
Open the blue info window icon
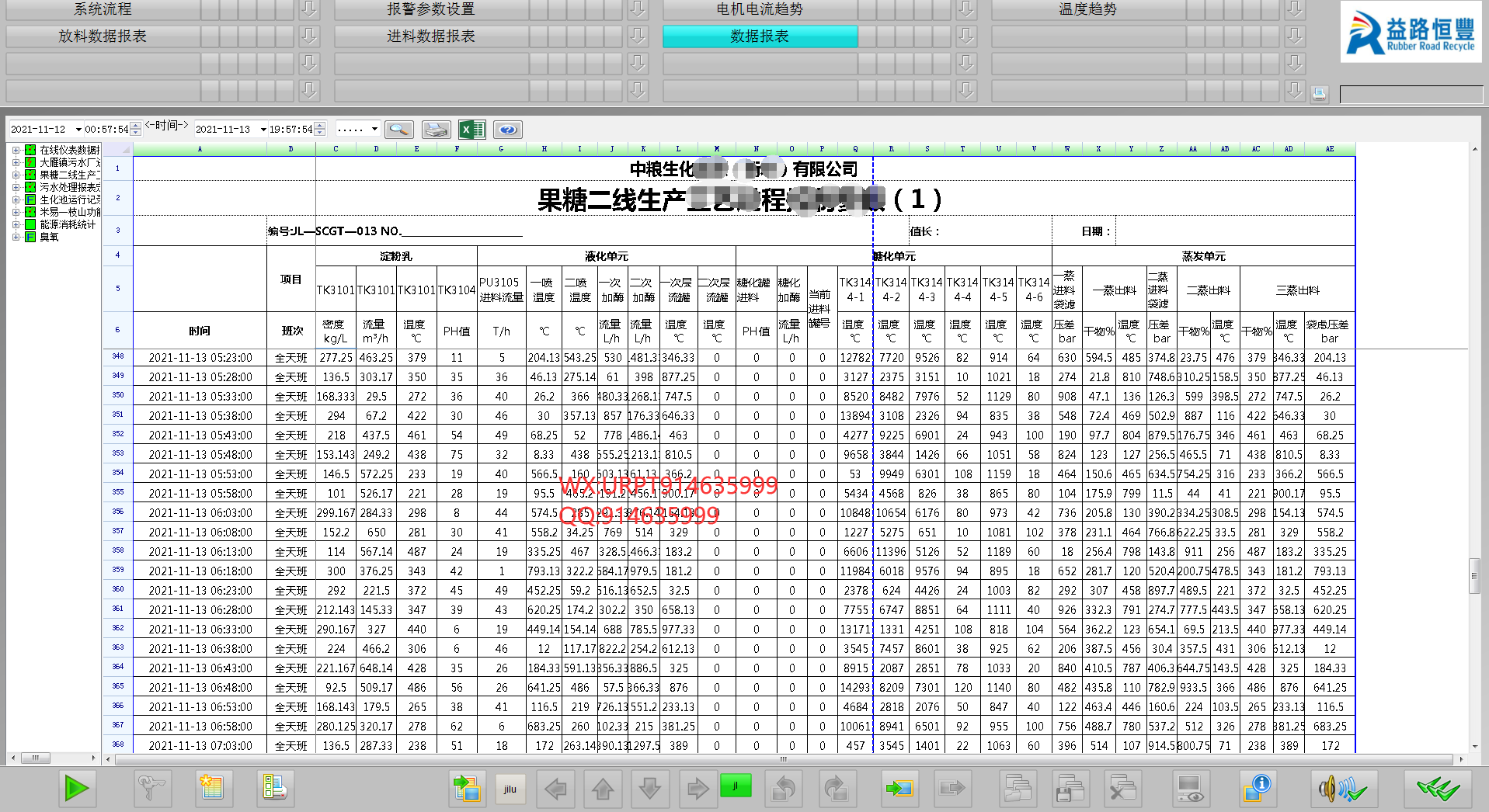click(x=1256, y=789)
